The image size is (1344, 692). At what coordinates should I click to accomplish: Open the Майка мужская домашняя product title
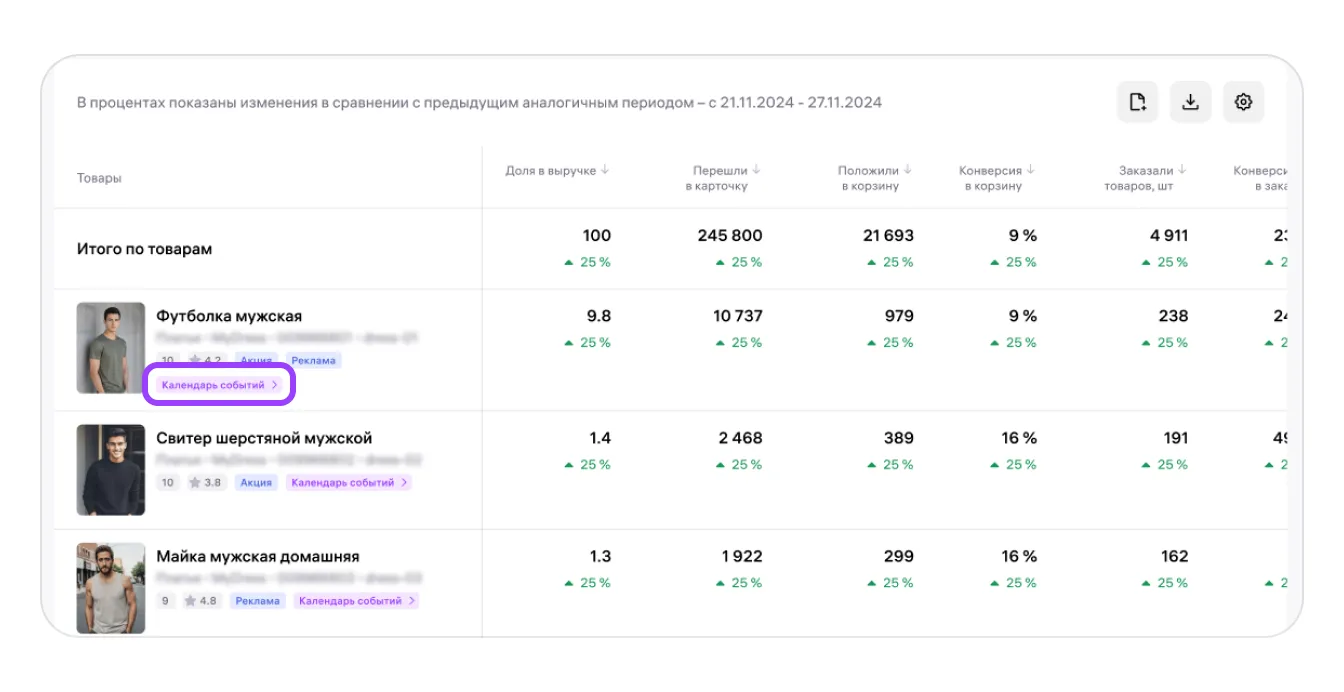[x=257, y=556]
